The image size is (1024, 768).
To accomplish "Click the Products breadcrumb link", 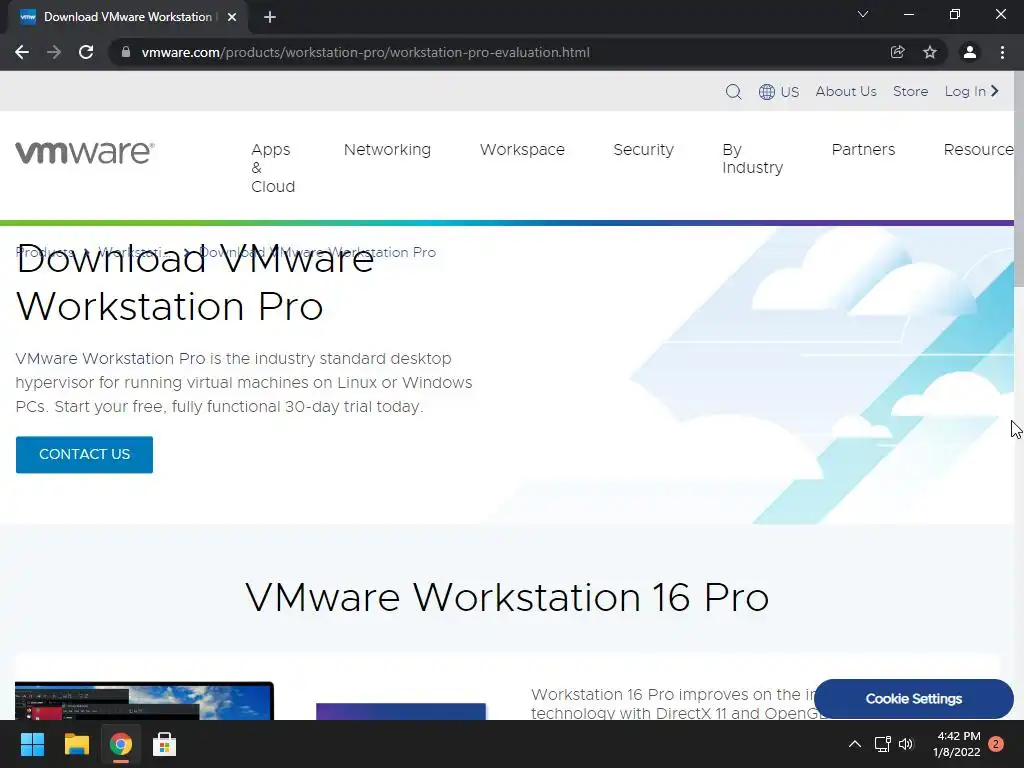I will click(44, 252).
